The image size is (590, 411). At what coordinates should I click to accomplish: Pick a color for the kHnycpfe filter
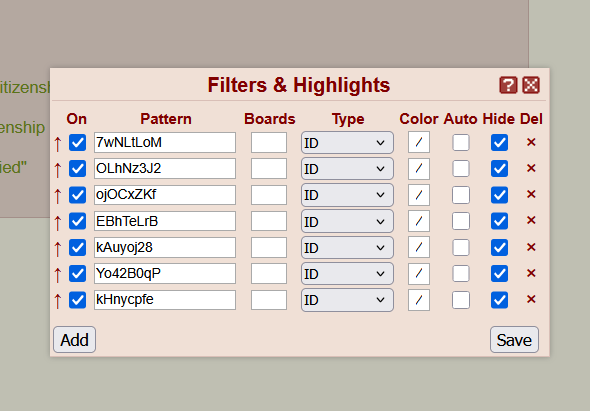tap(419, 300)
